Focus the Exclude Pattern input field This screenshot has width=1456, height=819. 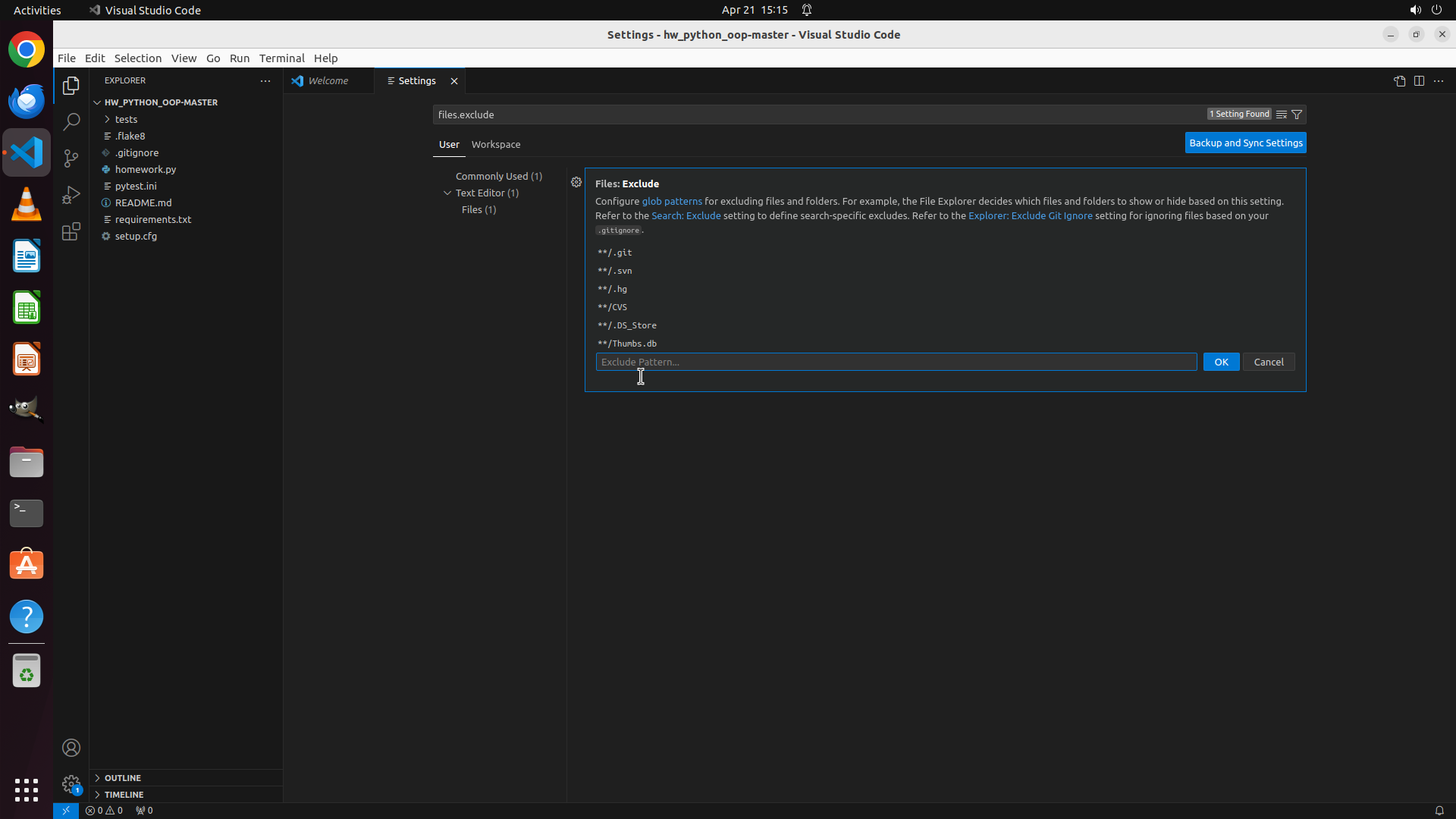click(x=896, y=362)
